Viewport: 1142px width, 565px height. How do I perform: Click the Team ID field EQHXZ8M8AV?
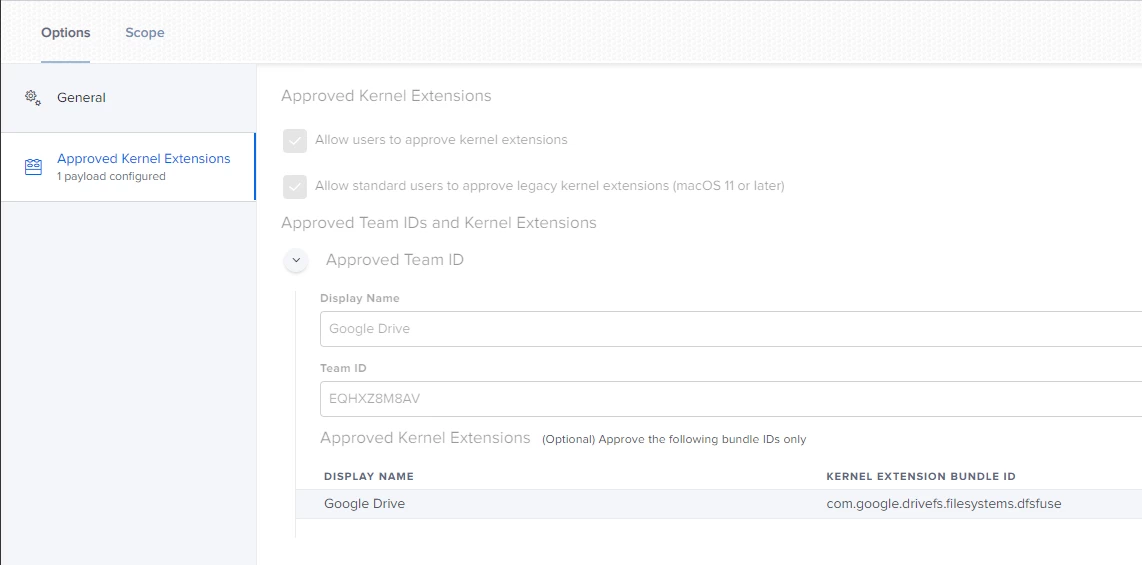pos(730,399)
